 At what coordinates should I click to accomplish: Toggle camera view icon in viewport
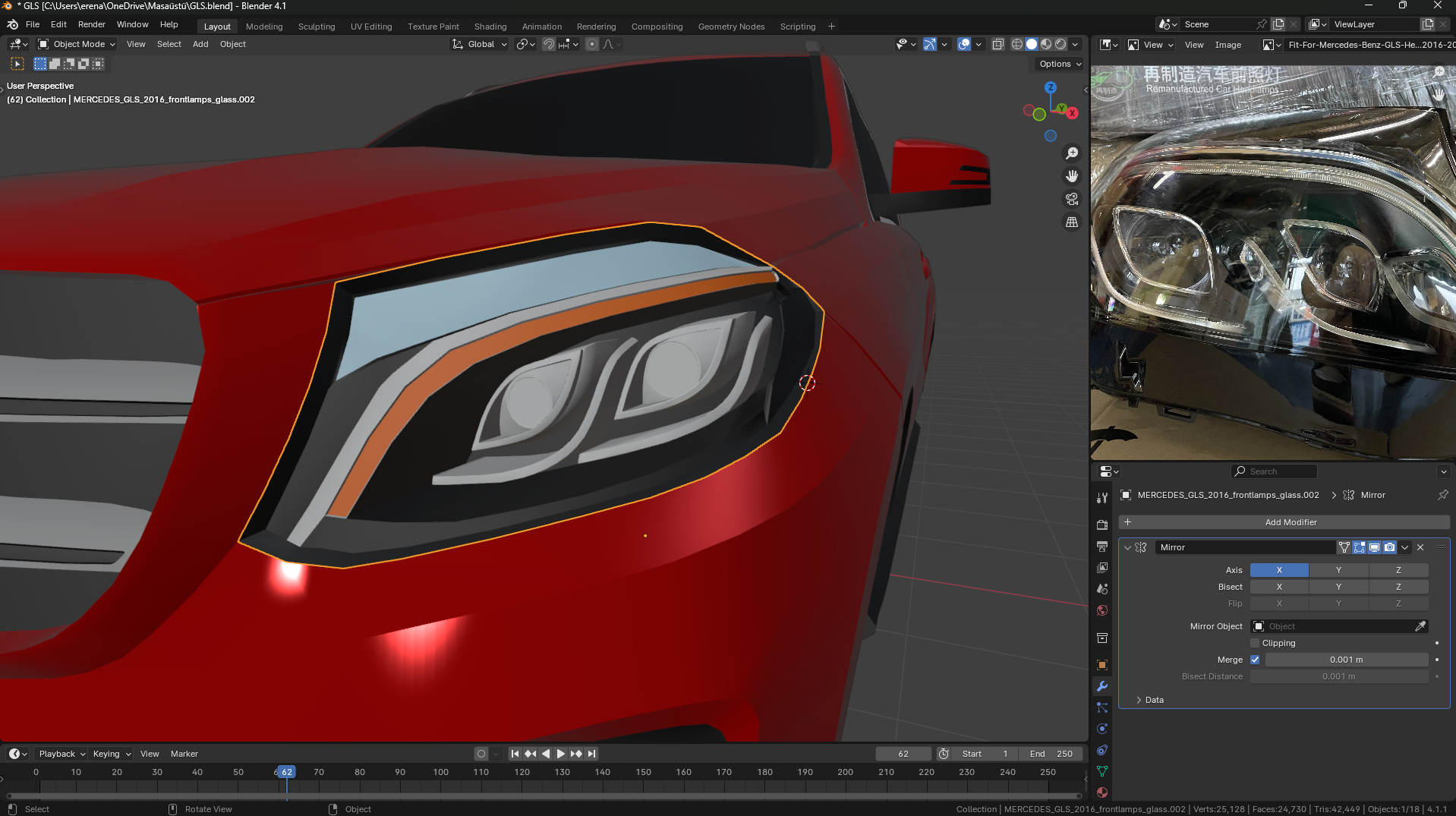[1072, 199]
